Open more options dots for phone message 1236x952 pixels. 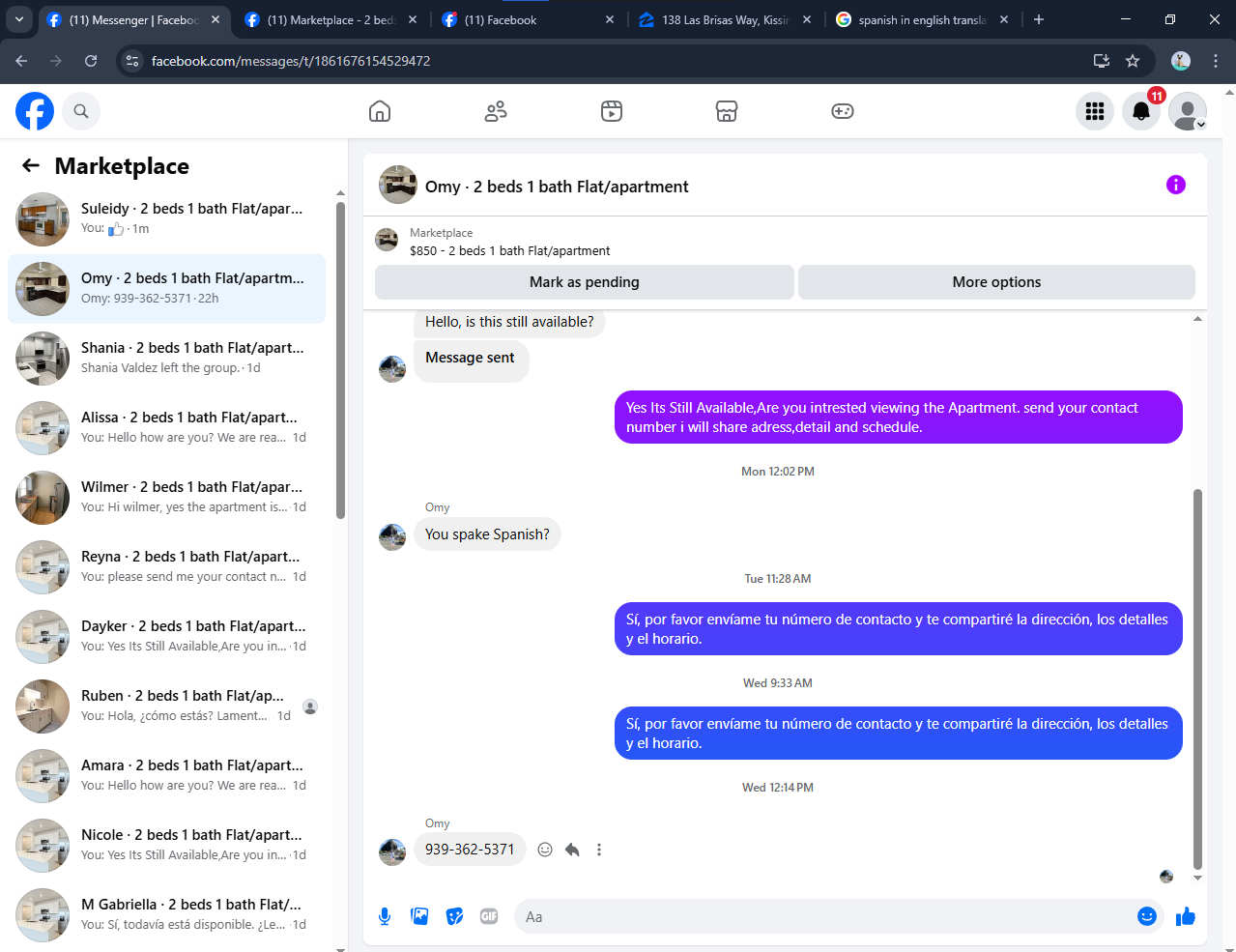pyautogui.click(x=599, y=850)
